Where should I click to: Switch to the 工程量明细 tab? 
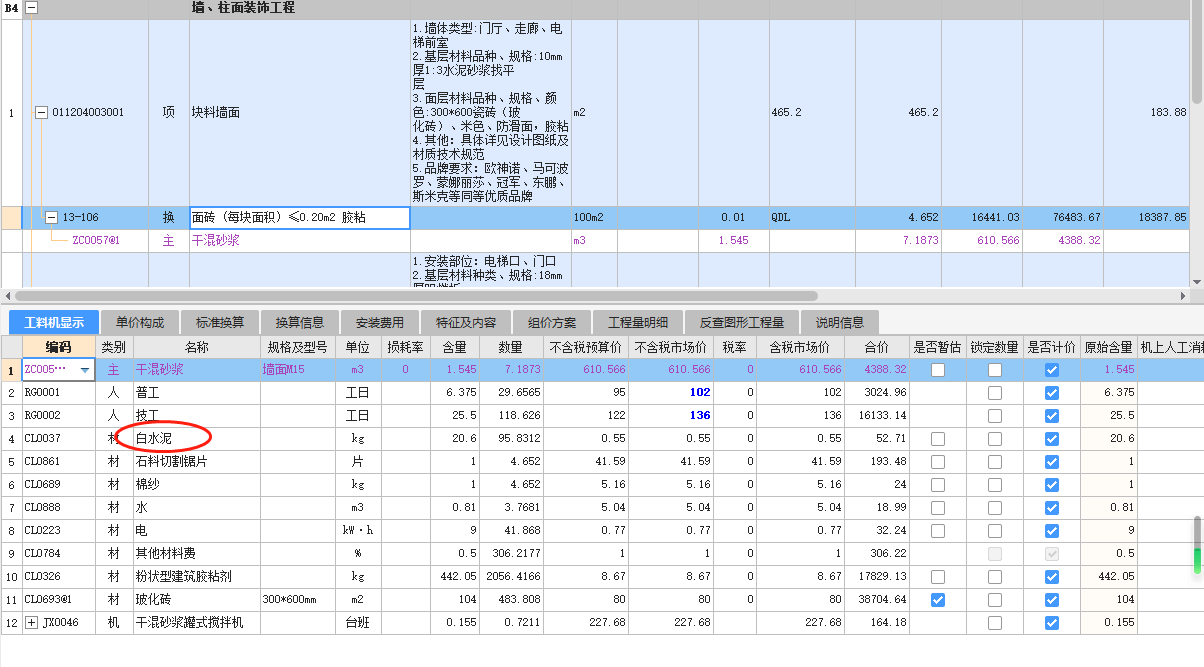636,322
